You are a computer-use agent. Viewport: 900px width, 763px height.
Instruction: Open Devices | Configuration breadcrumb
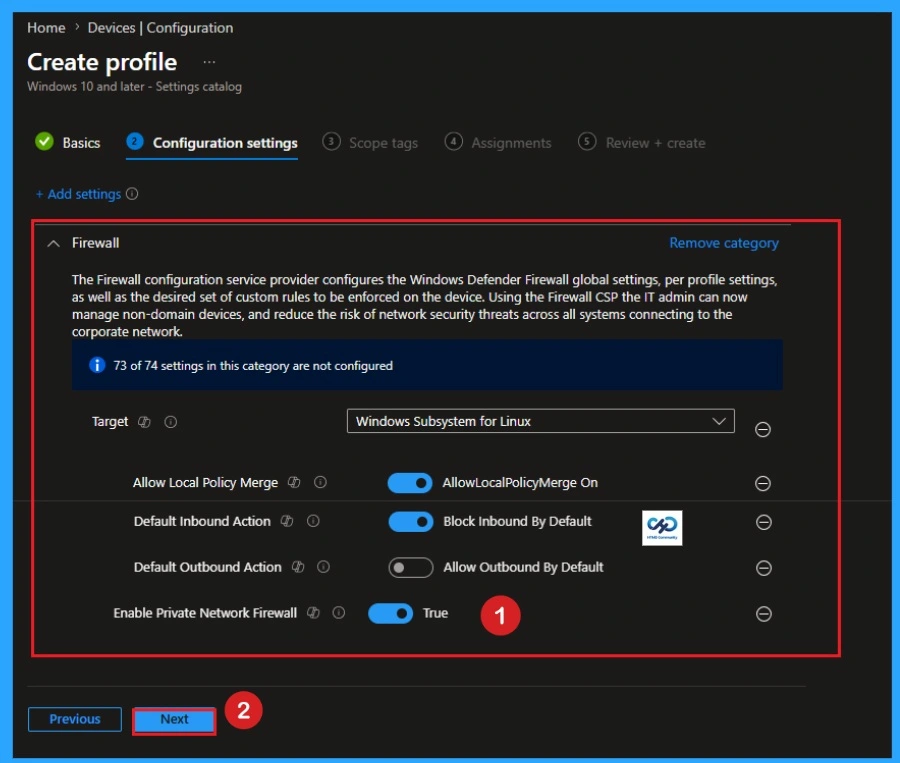click(x=160, y=28)
